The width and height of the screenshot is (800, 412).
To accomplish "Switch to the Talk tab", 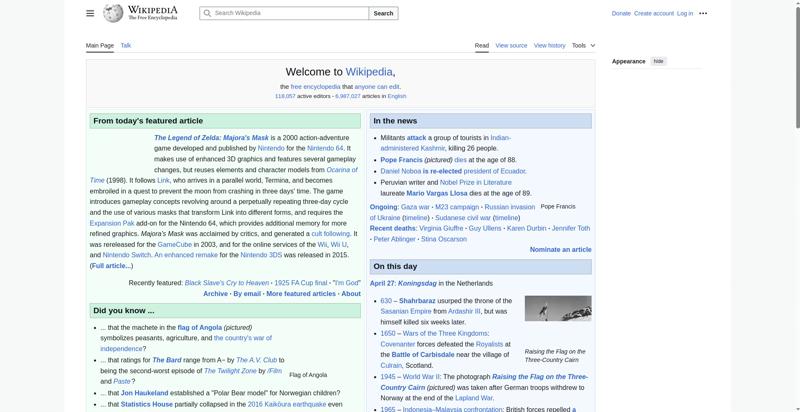I will point(126,45).
